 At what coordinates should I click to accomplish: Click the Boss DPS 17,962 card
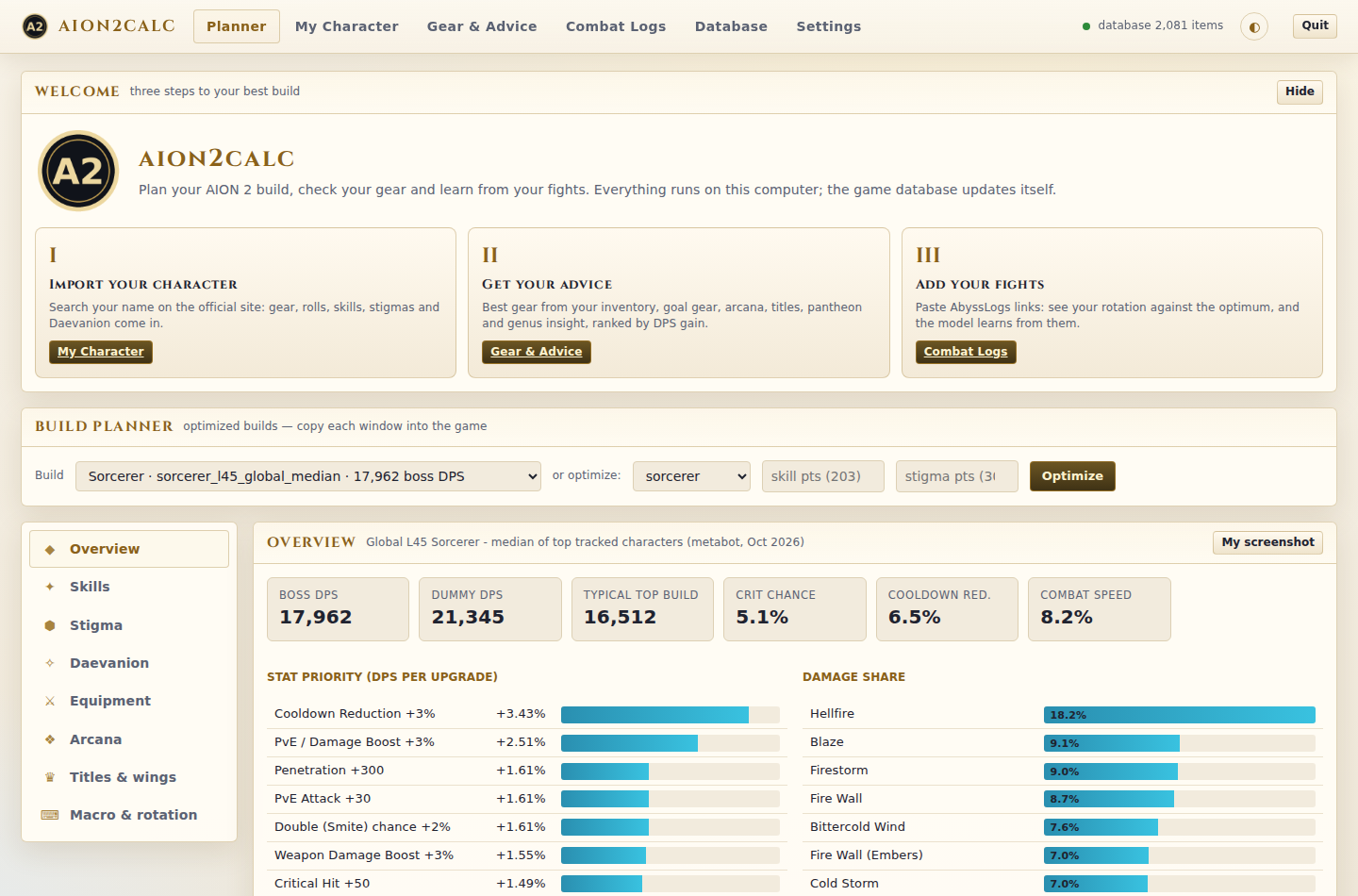click(x=338, y=609)
